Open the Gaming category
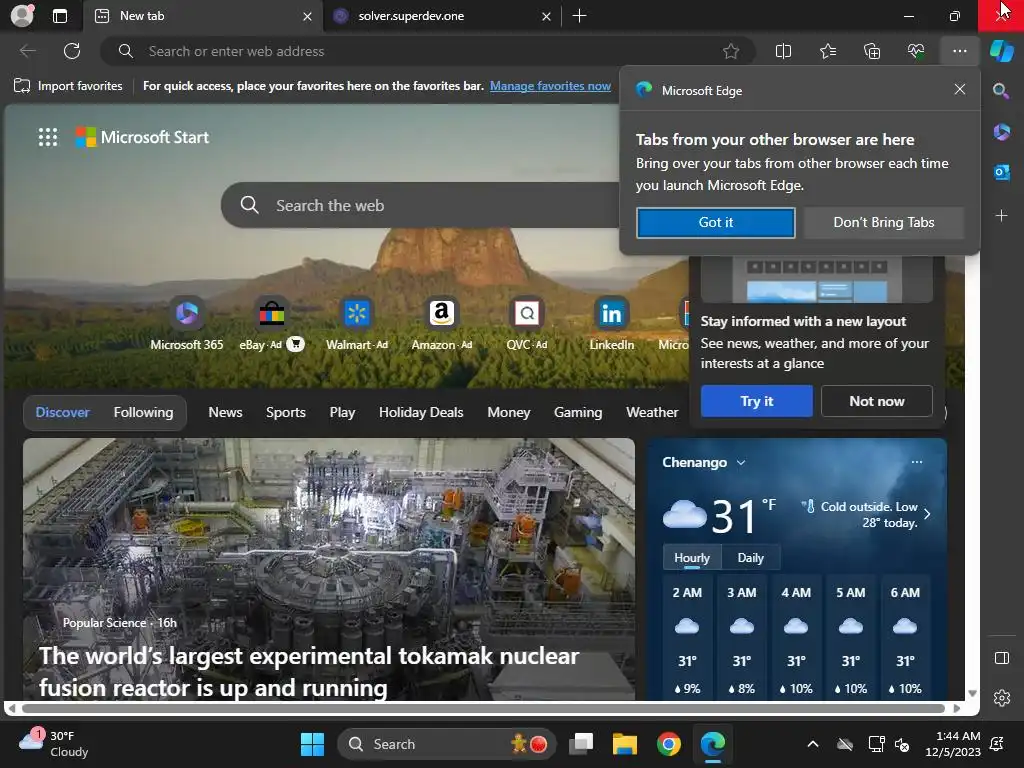 pyautogui.click(x=578, y=412)
